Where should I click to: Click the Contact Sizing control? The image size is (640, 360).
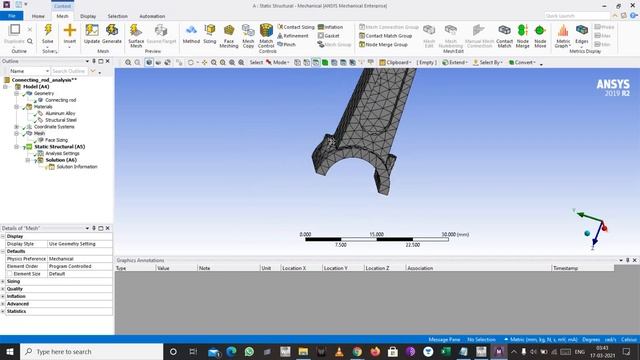(x=296, y=27)
